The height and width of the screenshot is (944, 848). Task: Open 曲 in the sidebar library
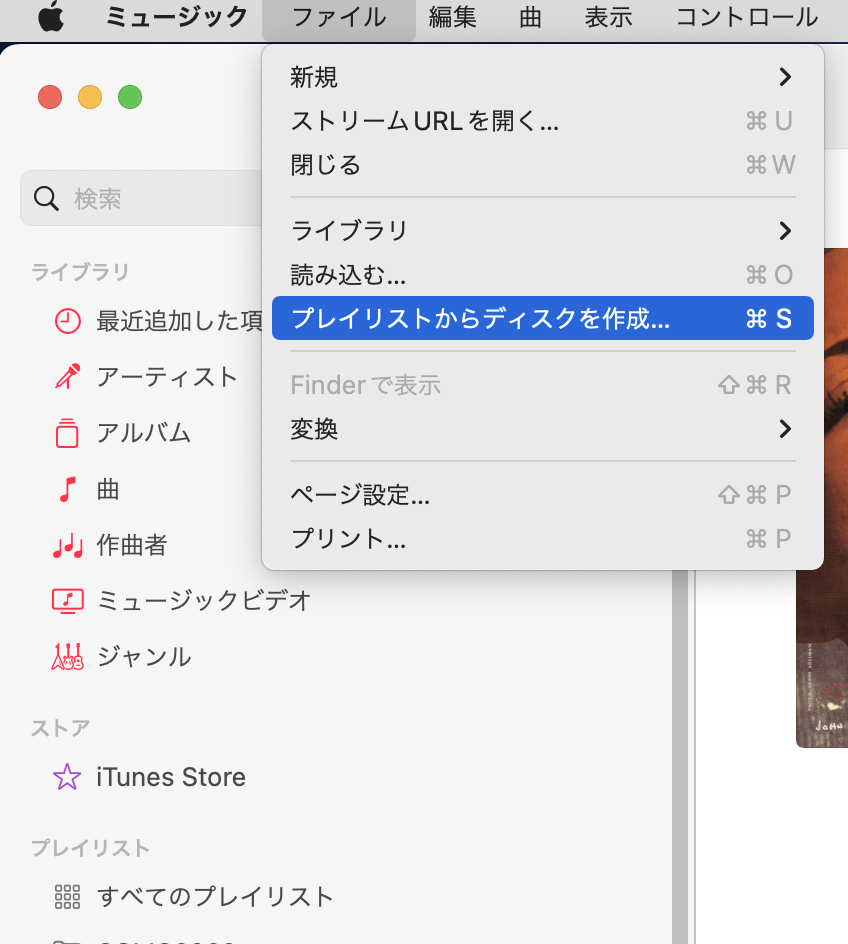(108, 489)
